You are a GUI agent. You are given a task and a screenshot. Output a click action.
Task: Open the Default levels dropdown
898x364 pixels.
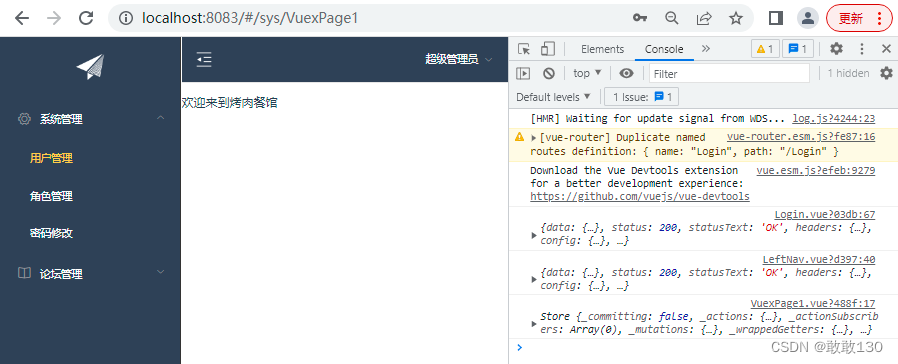point(553,97)
